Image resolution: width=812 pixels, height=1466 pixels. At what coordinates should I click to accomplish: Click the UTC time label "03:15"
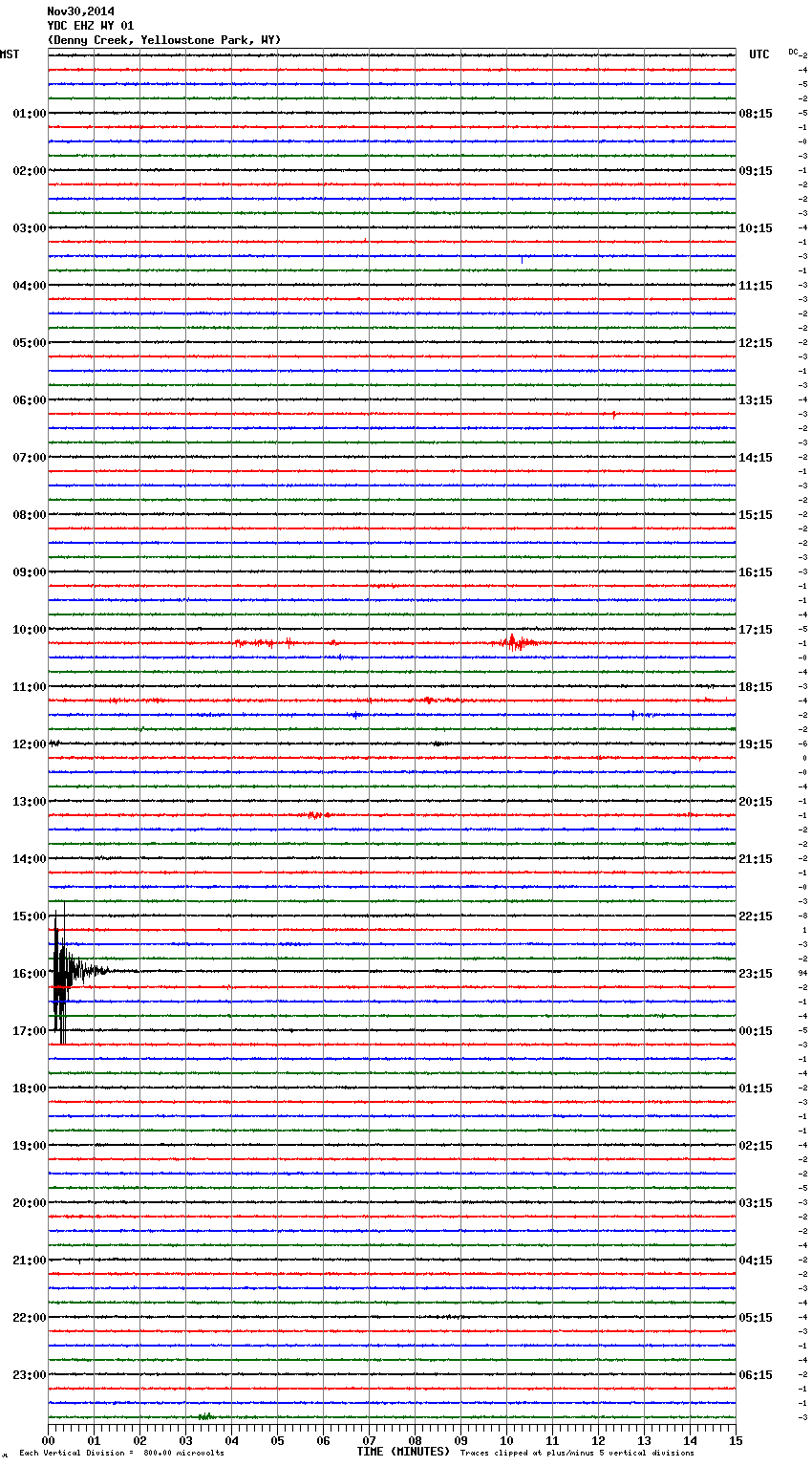[x=756, y=1203]
